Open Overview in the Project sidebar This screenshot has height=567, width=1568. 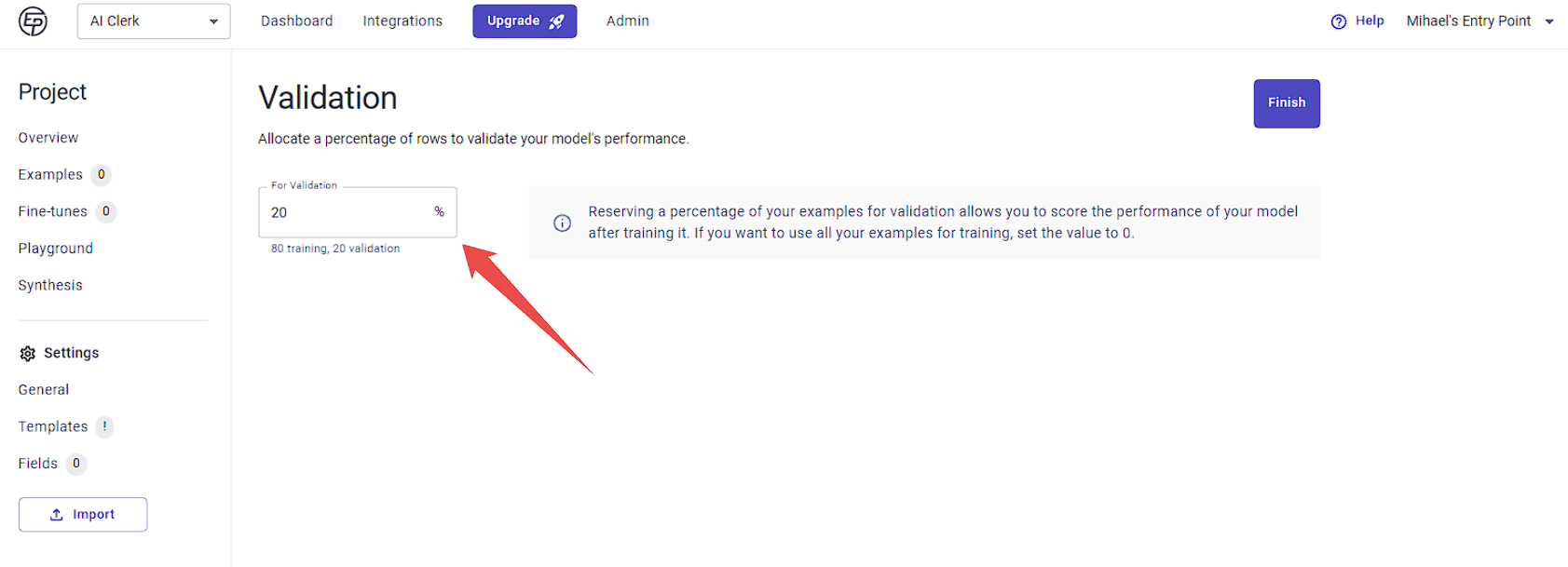click(48, 138)
